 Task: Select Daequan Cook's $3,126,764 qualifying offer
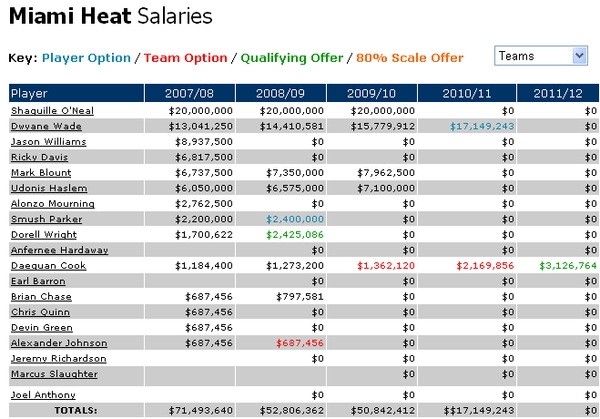(568, 266)
